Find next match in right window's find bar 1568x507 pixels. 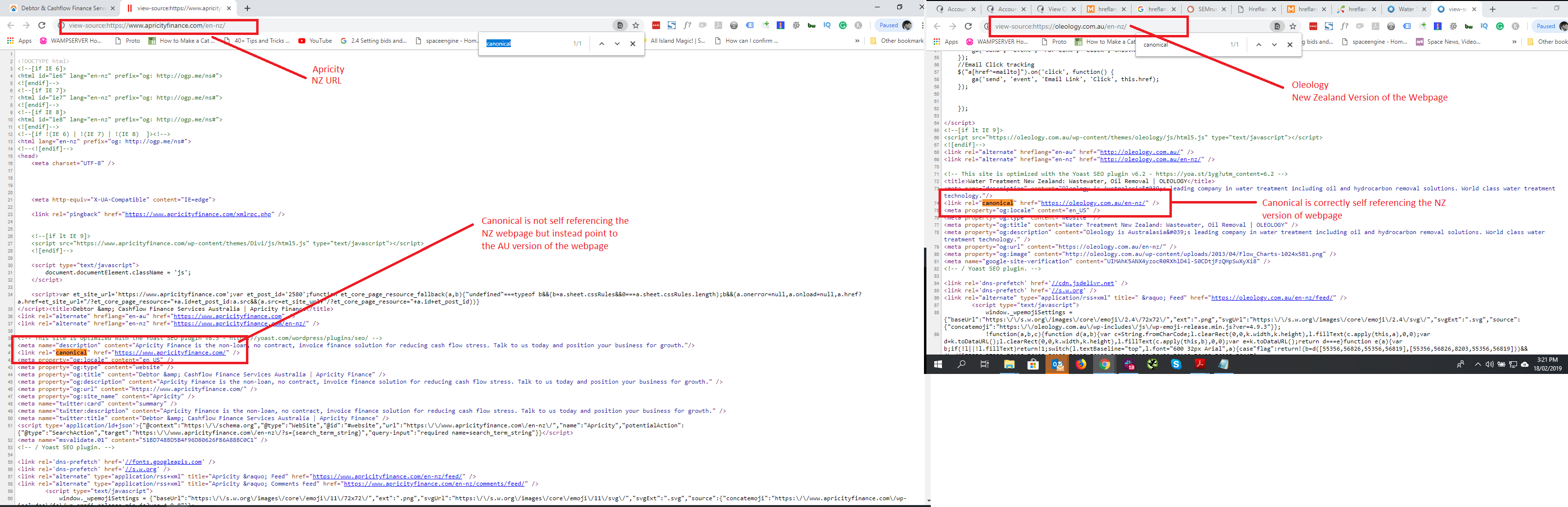(x=1274, y=44)
